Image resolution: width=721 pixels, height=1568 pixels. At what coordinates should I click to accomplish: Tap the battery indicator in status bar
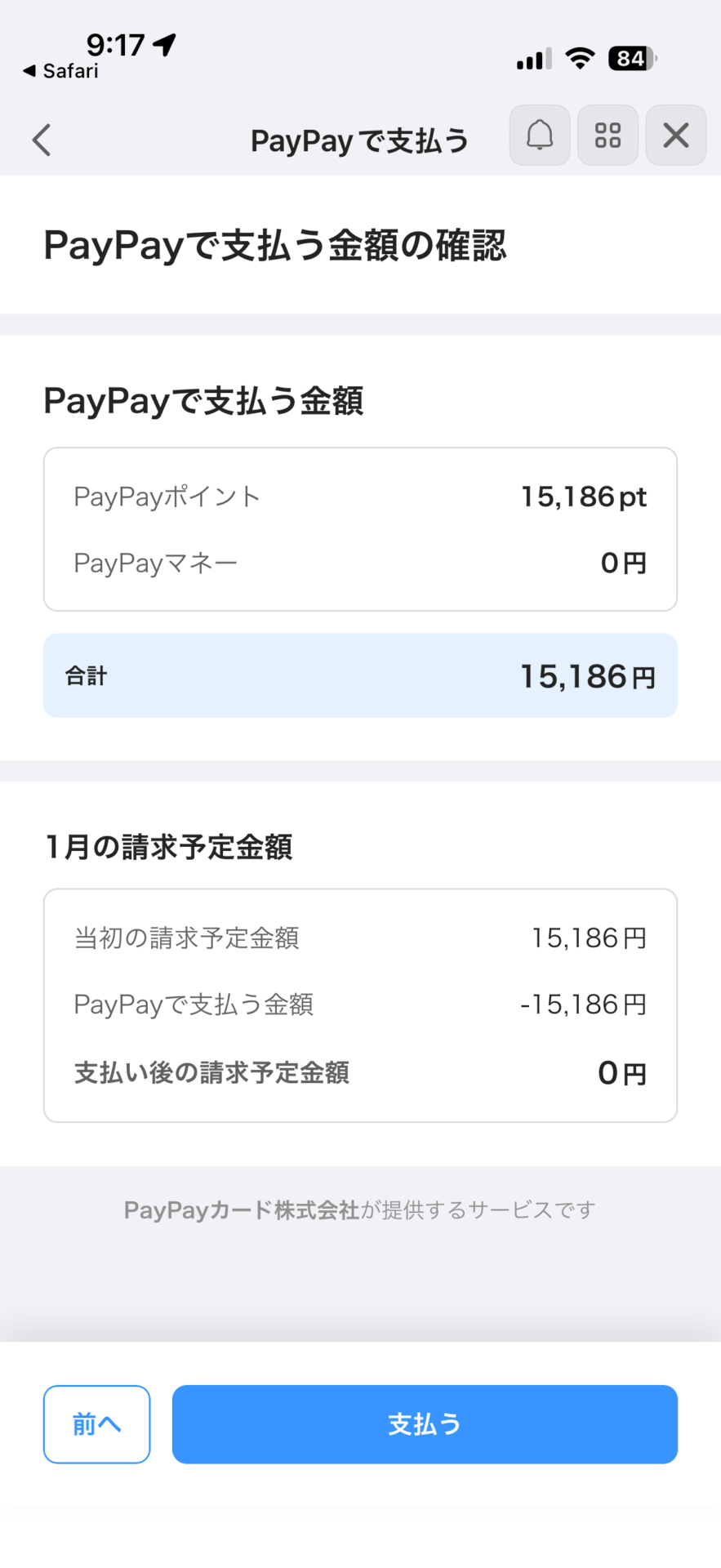tap(632, 59)
